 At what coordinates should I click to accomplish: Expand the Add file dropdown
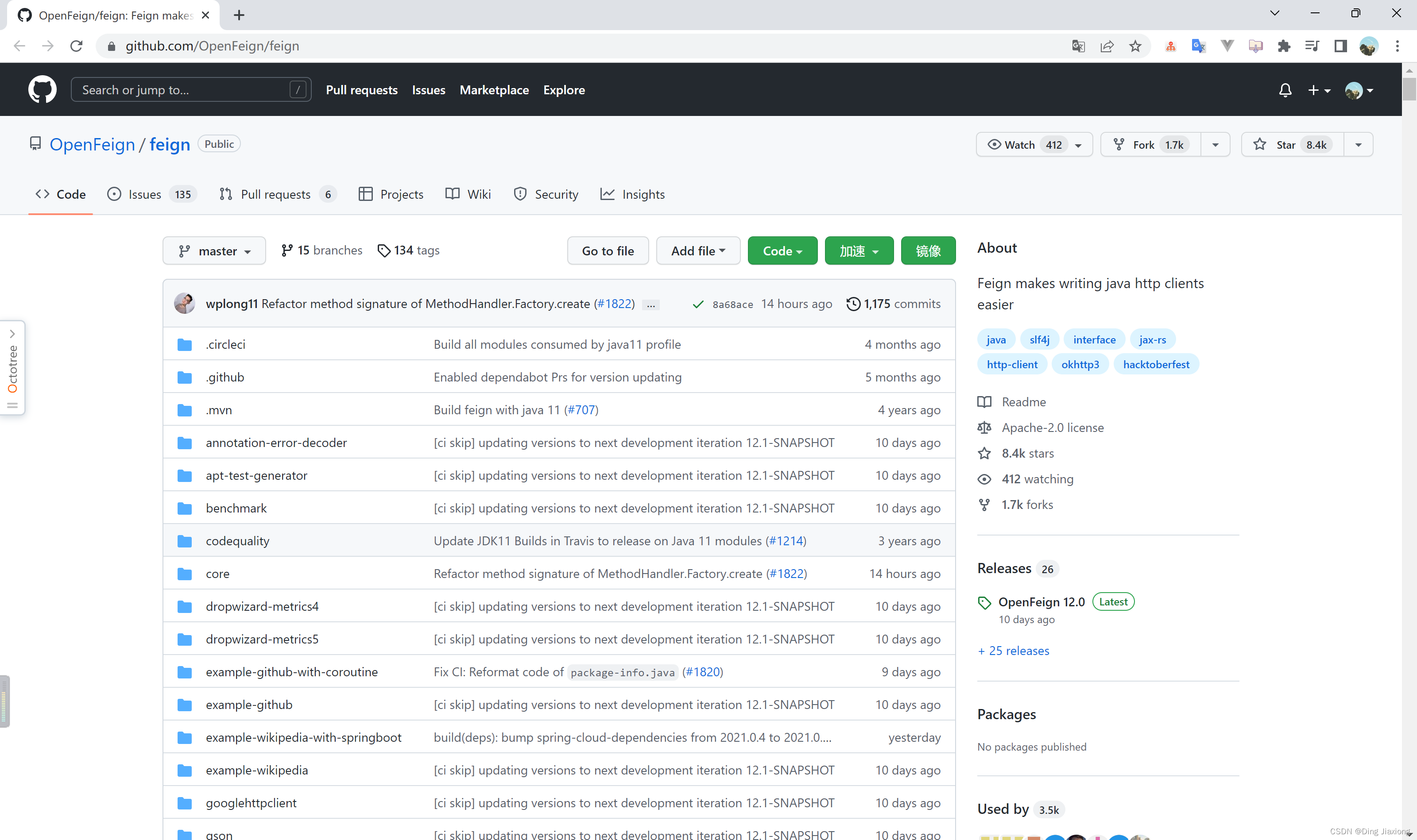click(698, 251)
